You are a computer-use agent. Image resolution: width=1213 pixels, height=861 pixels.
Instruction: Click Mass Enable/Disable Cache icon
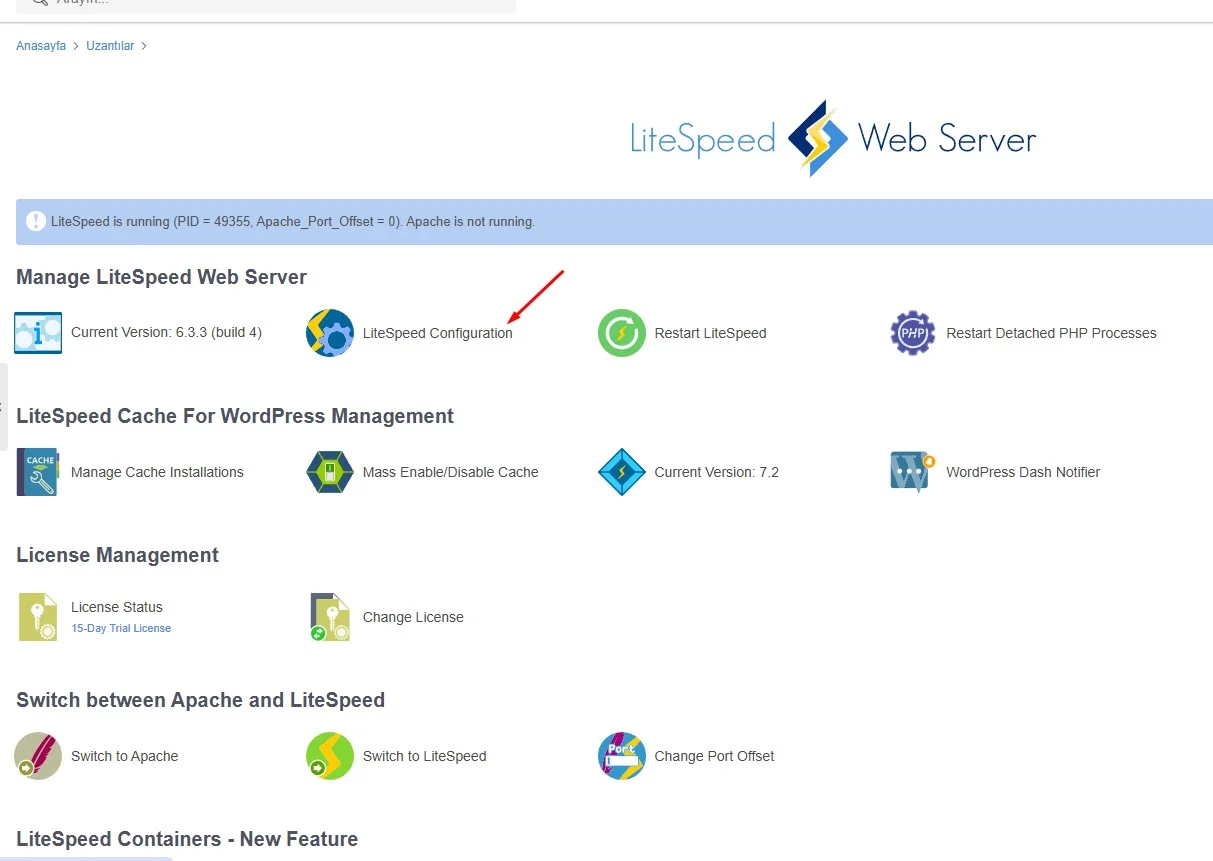click(x=329, y=472)
